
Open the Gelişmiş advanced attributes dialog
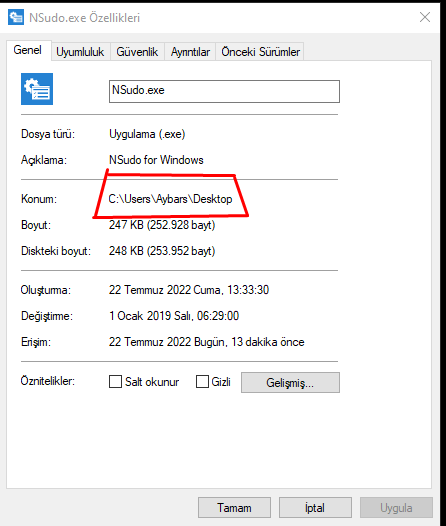[x=290, y=382]
